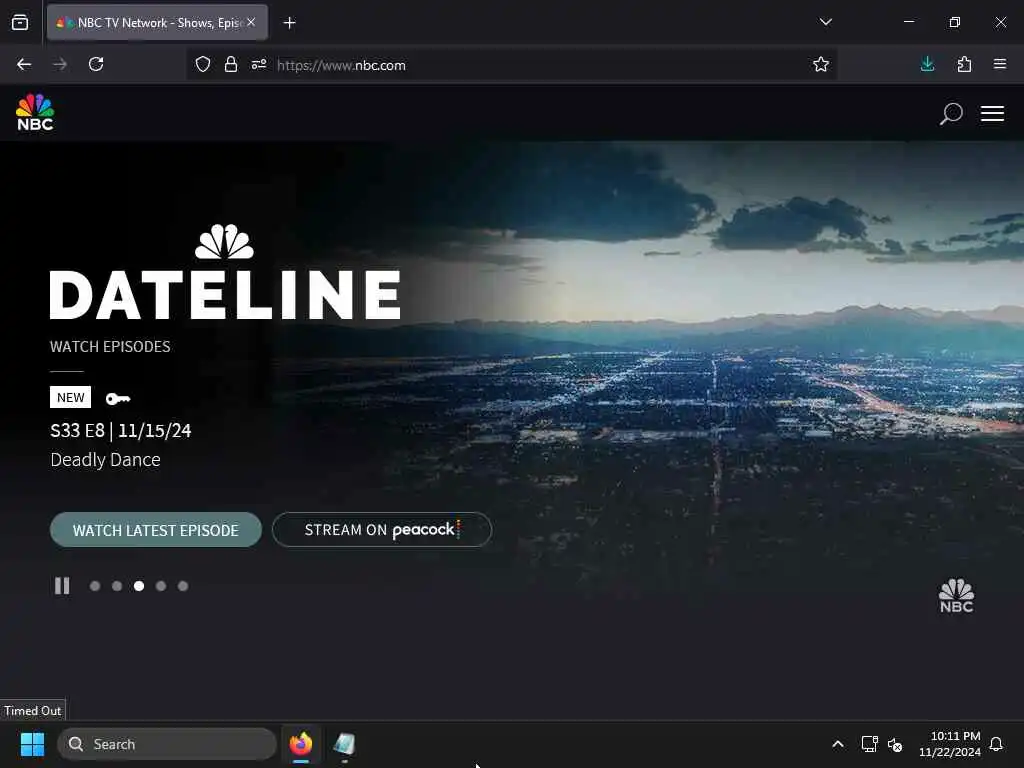Go to the first carousel slide dot
This screenshot has width=1024, height=768.
95,586
